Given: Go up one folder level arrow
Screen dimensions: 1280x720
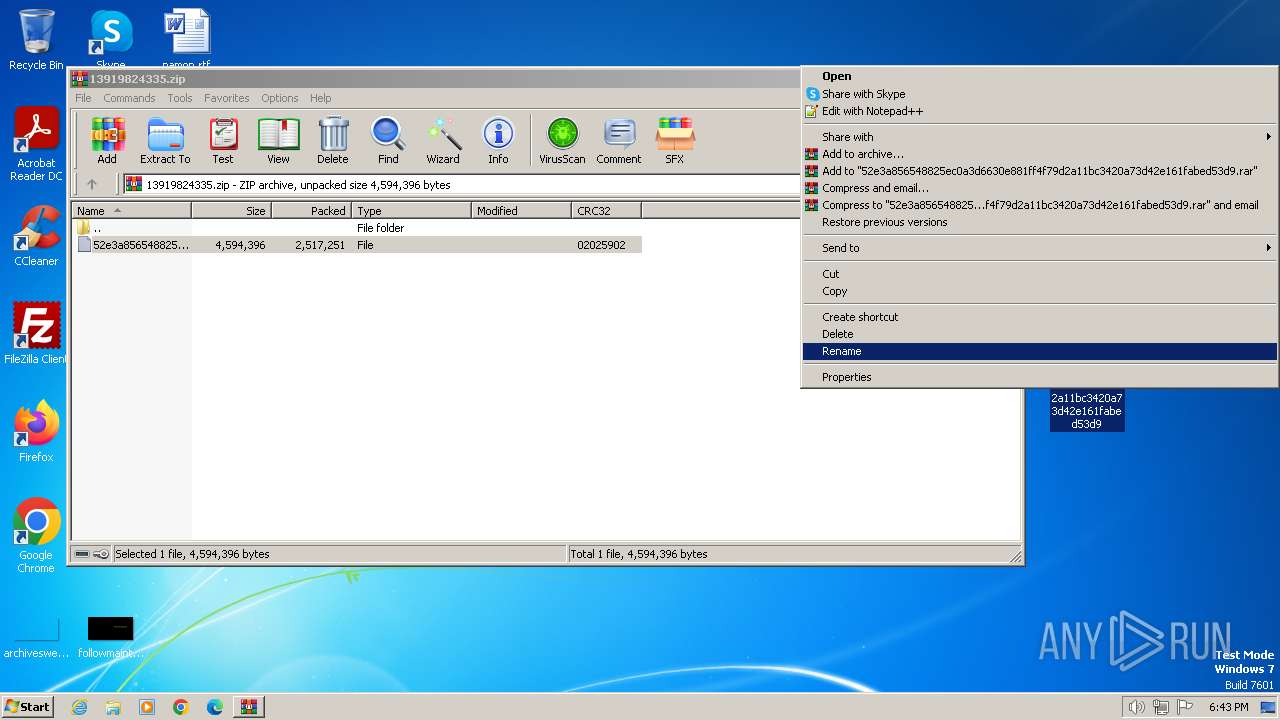Looking at the screenshot, I should point(92,184).
